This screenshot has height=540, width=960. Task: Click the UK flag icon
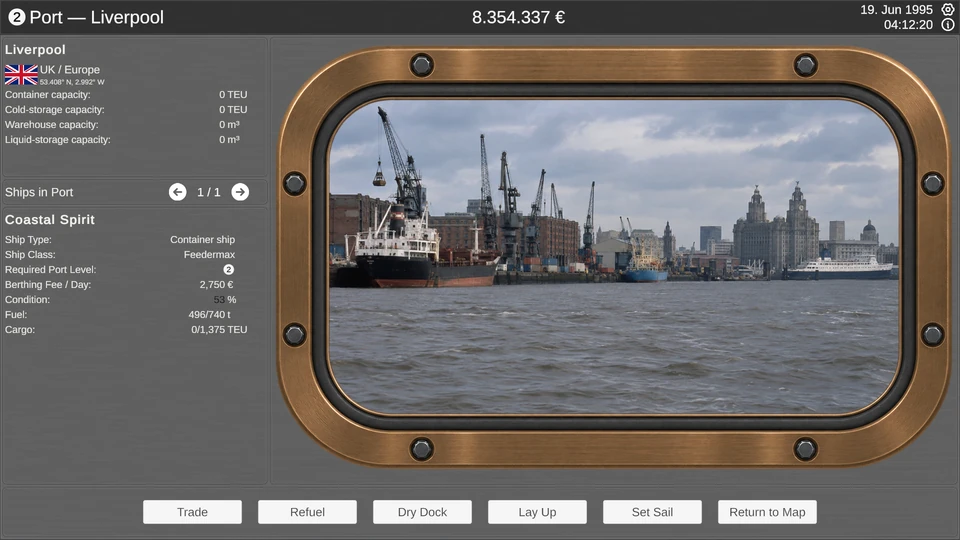[21, 75]
